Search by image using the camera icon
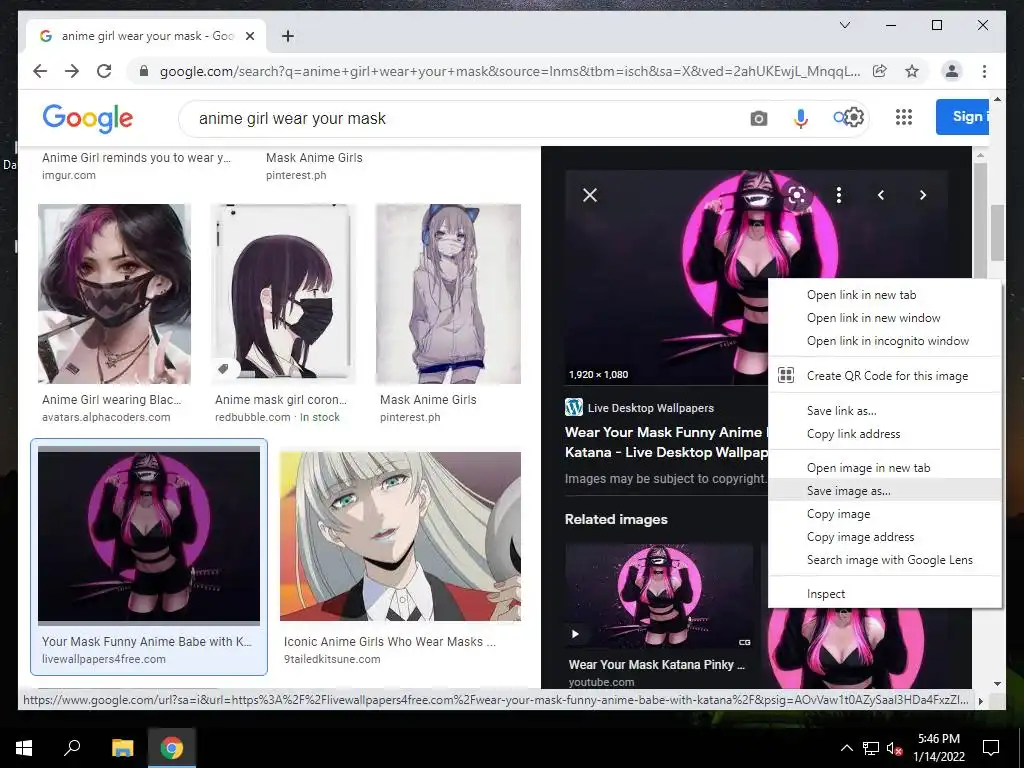This screenshot has height=768, width=1024. pos(758,119)
